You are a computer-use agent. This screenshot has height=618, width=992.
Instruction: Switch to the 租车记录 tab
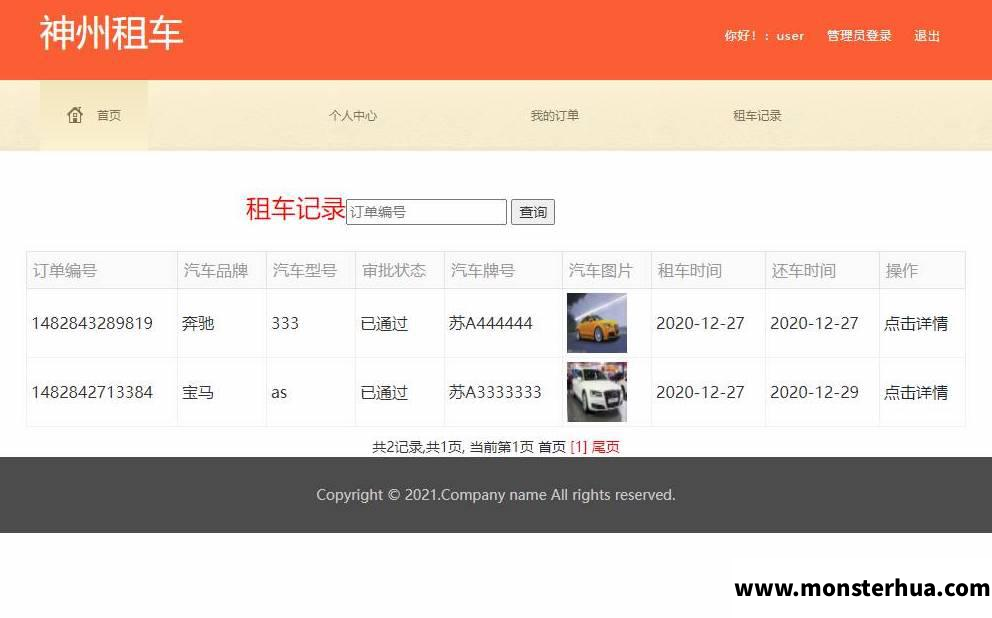pyautogui.click(x=757, y=116)
